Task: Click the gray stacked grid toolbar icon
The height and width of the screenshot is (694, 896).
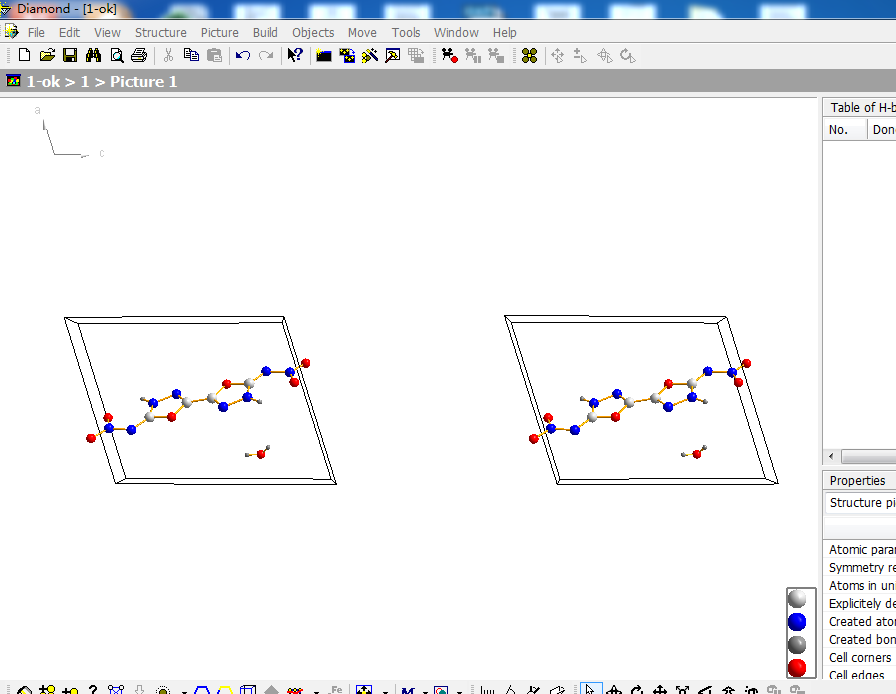Action: click(416, 55)
